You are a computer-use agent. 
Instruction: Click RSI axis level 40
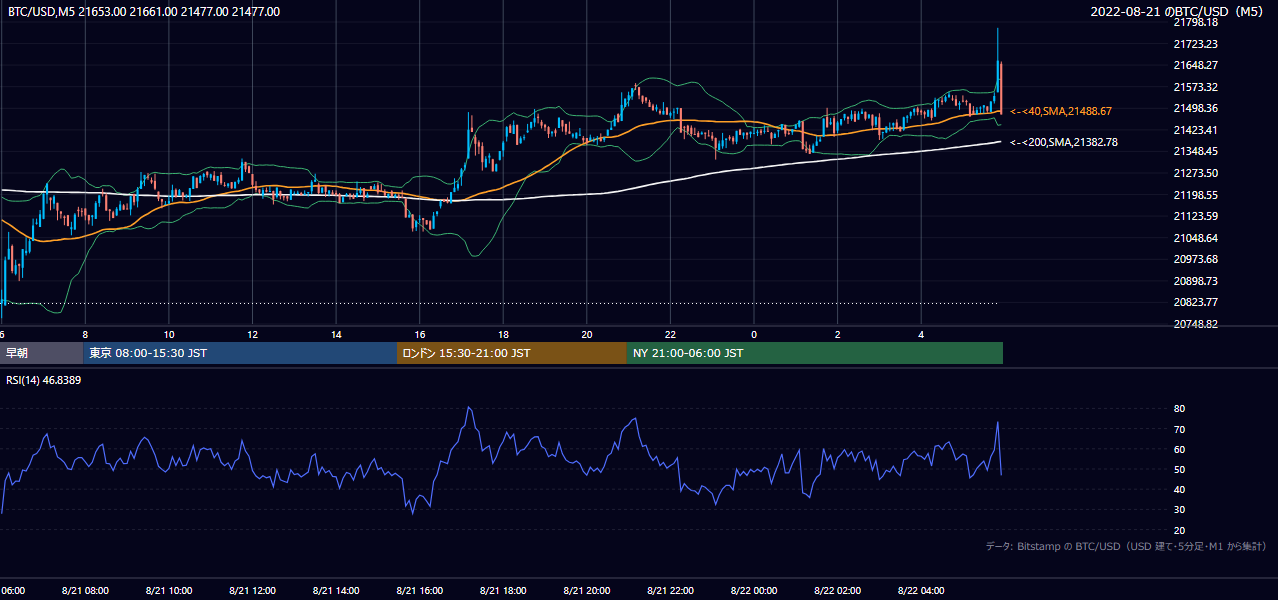(x=1179, y=489)
